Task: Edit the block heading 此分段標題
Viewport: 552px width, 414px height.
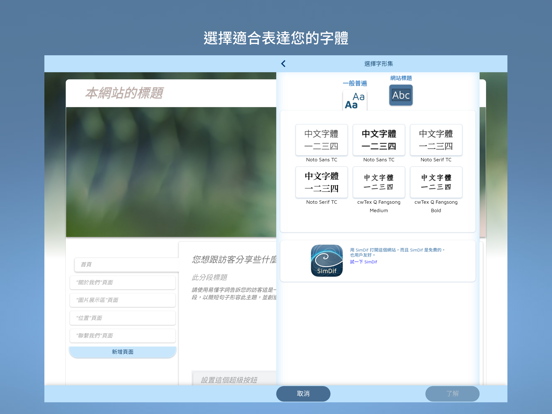Action: pos(209,277)
